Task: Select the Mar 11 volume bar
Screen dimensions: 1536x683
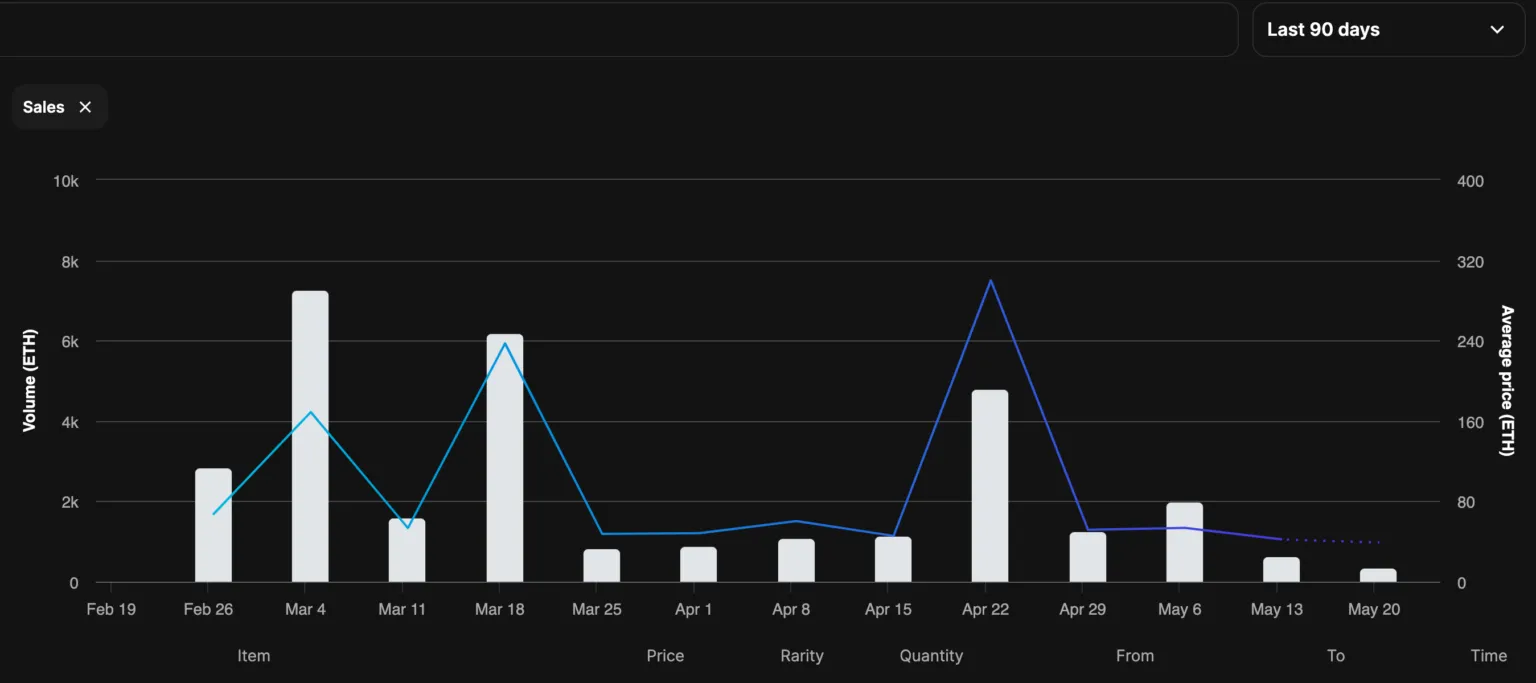Action: pos(407,550)
